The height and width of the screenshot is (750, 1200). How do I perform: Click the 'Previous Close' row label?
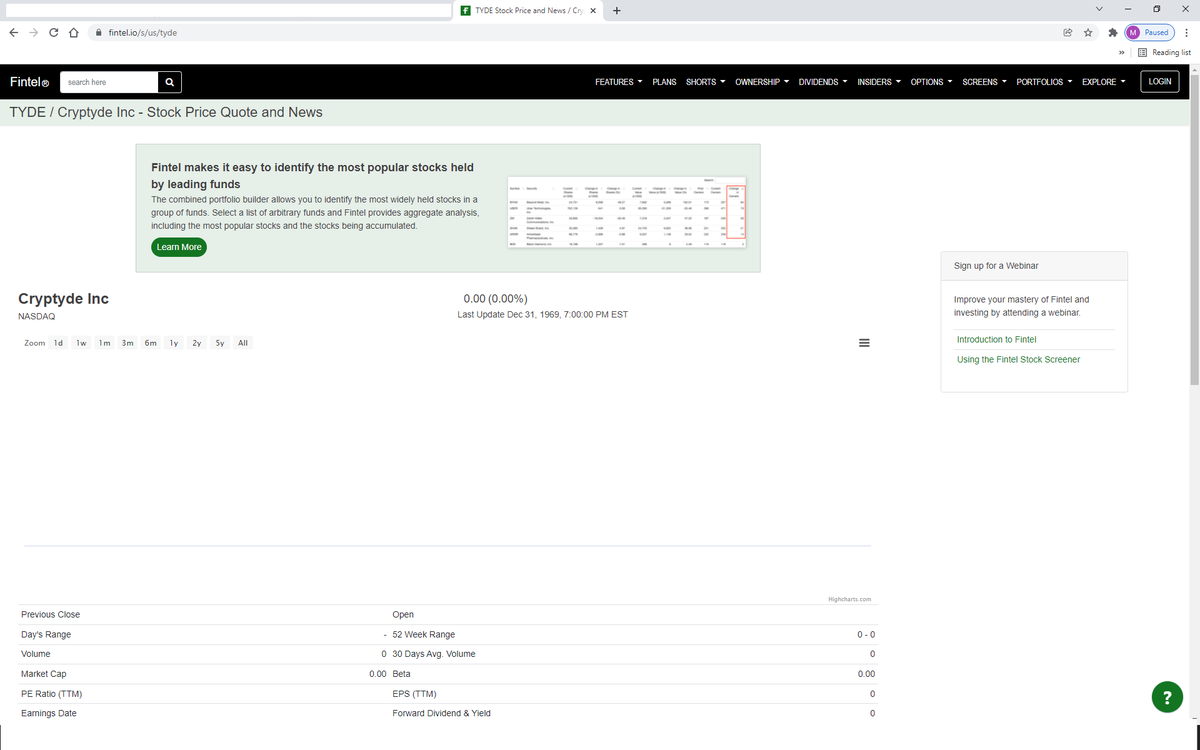(50, 614)
